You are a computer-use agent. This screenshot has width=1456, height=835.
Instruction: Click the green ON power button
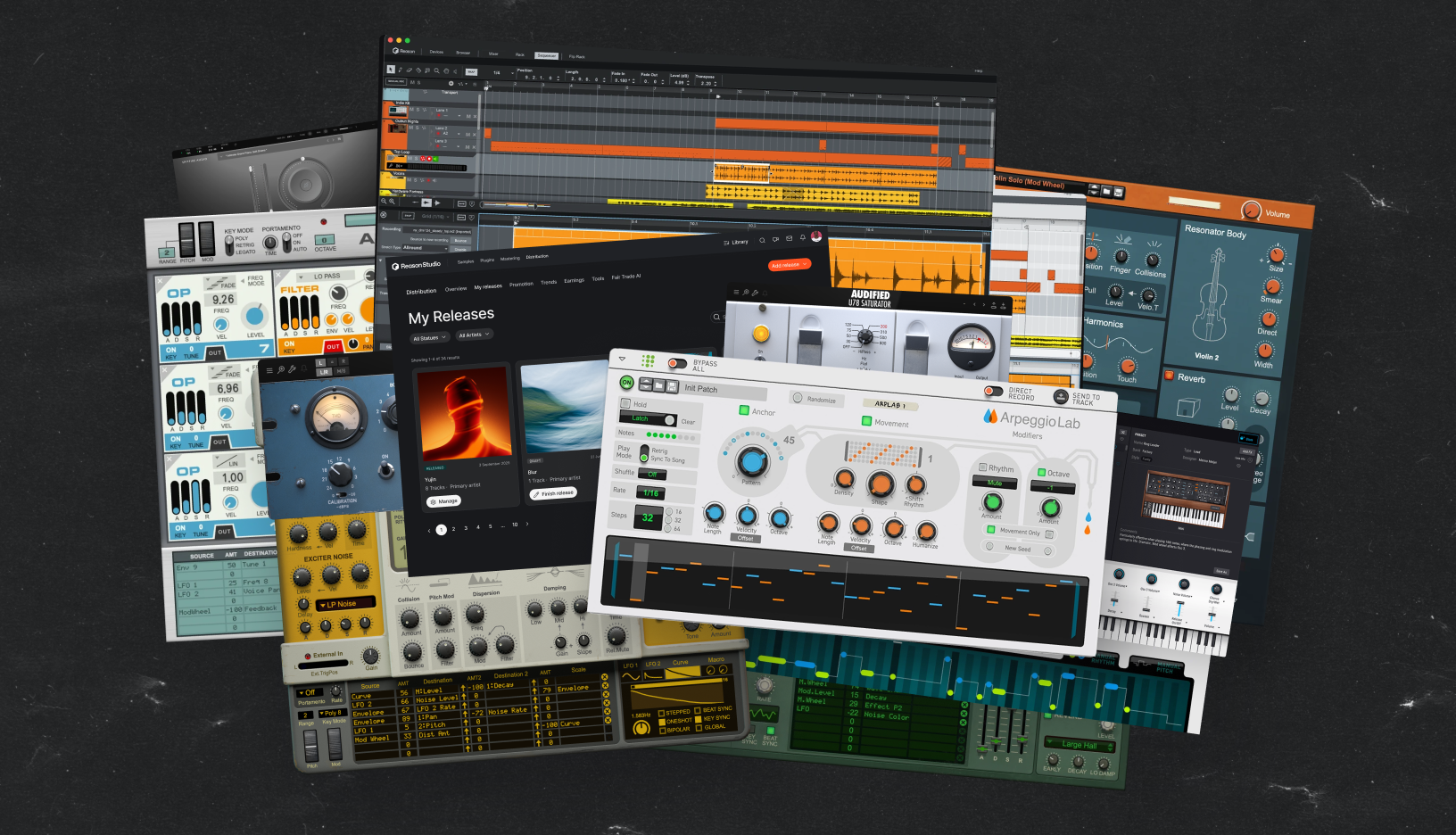626,383
